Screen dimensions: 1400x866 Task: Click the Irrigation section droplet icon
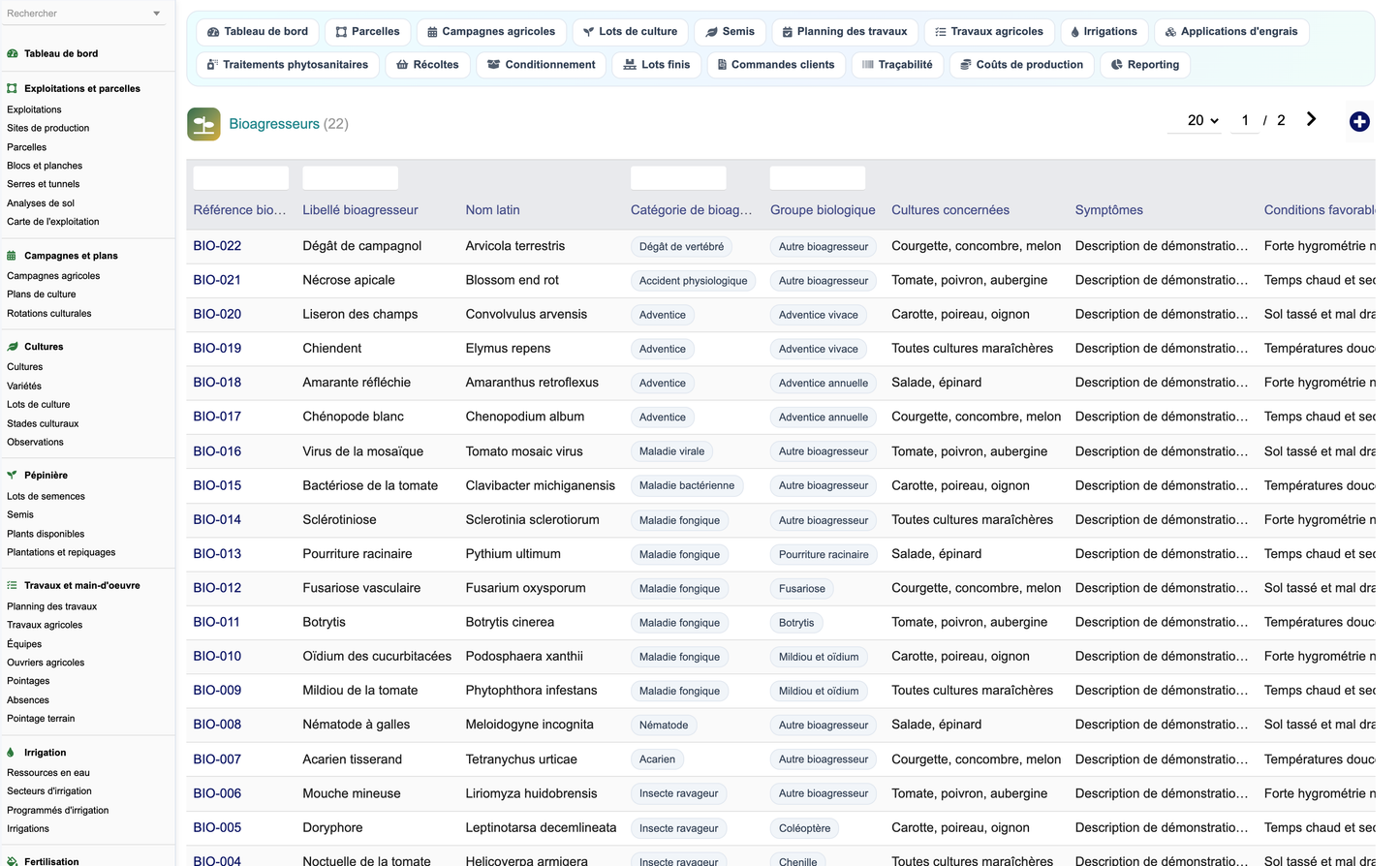(x=11, y=753)
